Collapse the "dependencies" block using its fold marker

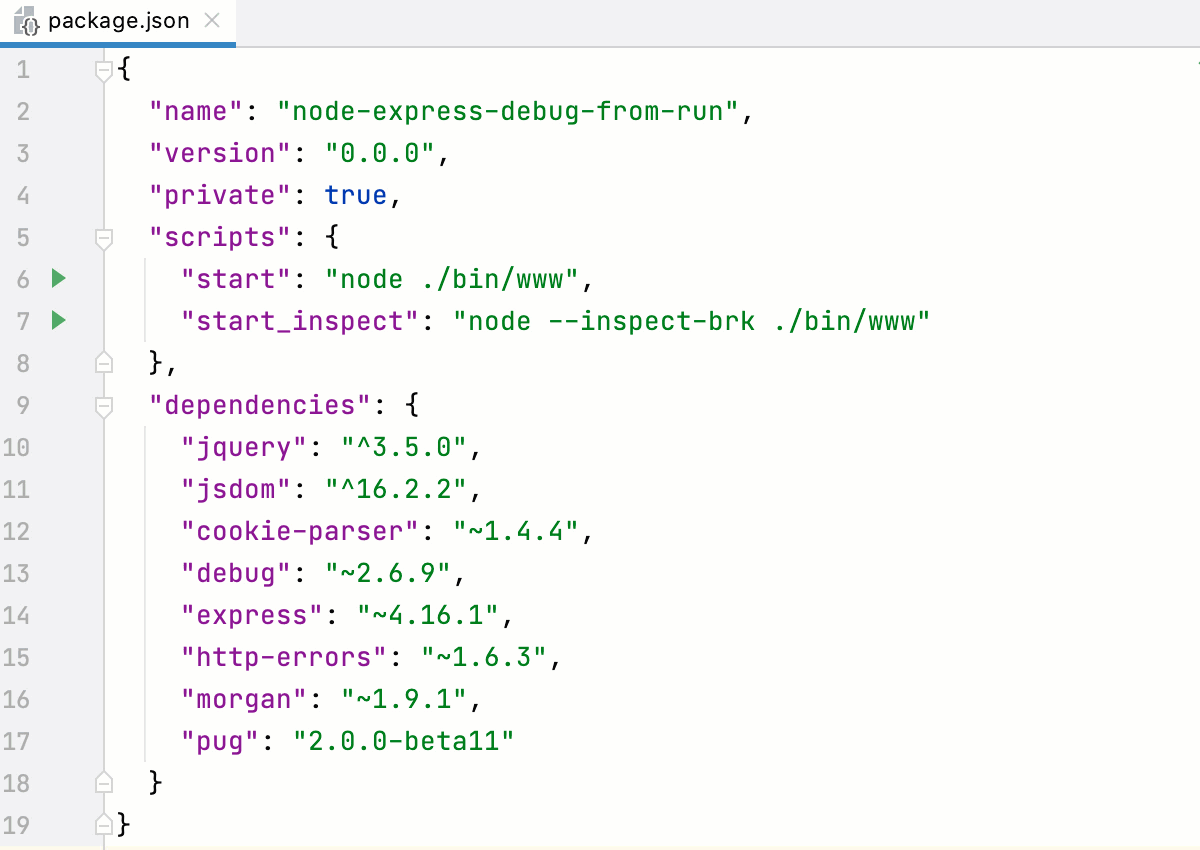click(x=103, y=405)
